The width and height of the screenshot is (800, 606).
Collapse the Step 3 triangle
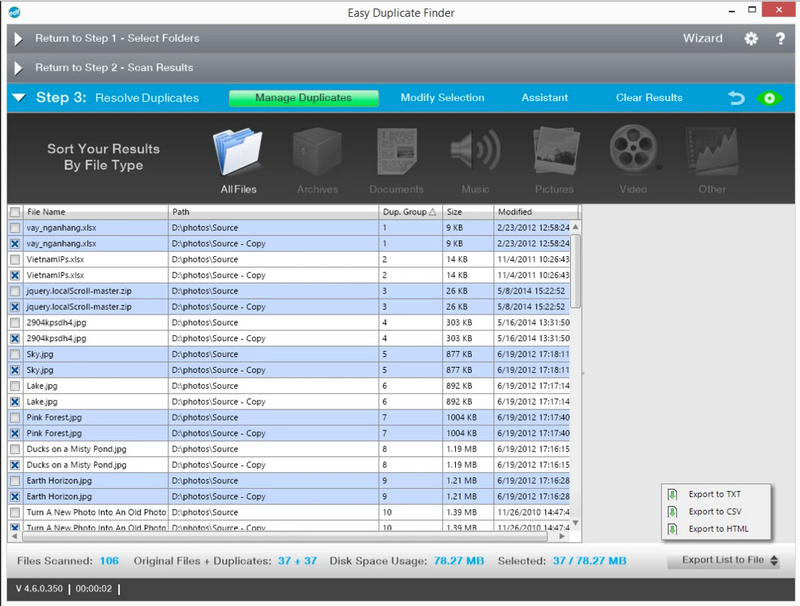(x=19, y=97)
